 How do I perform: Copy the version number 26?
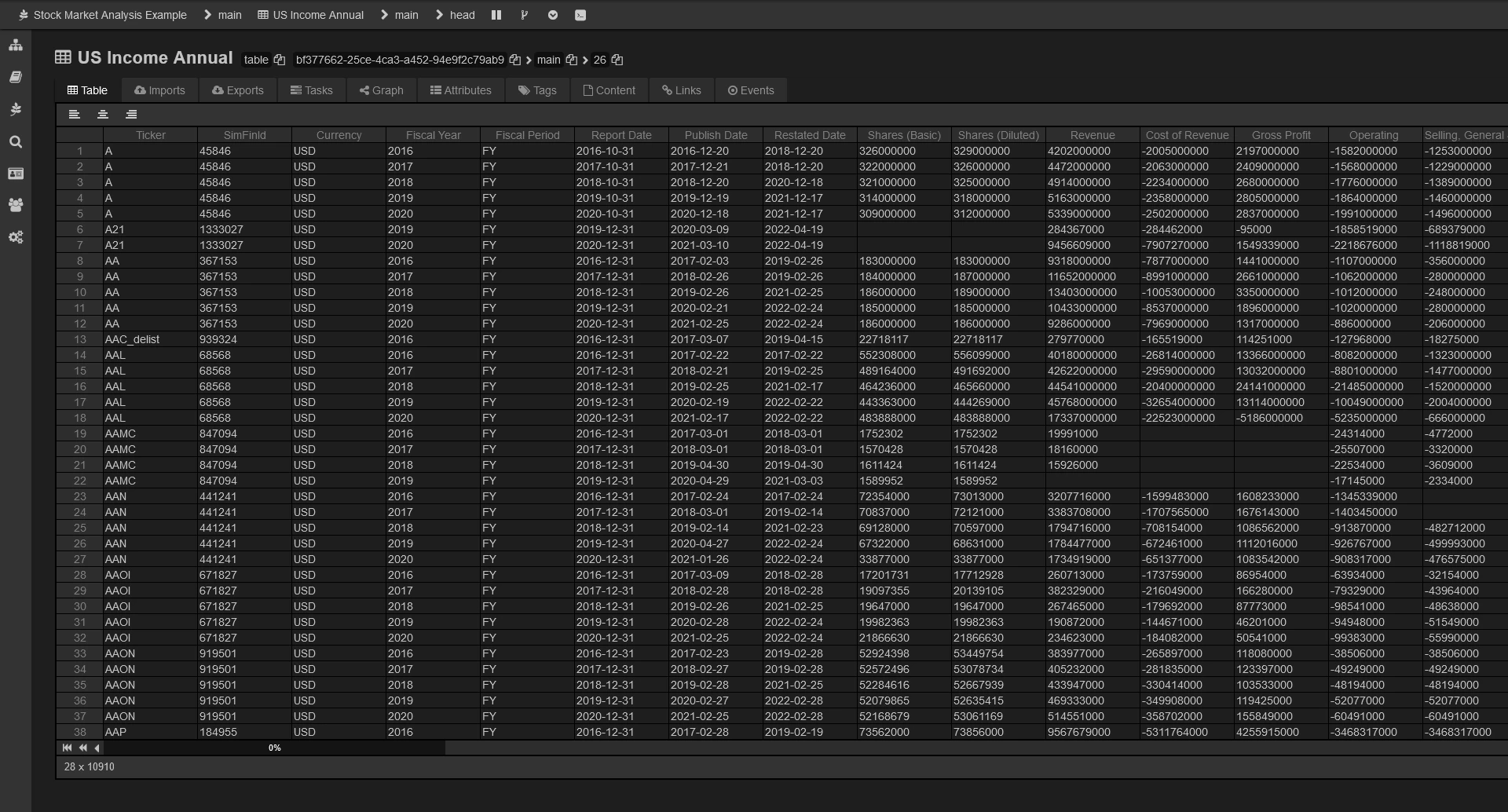[x=617, y=60]
